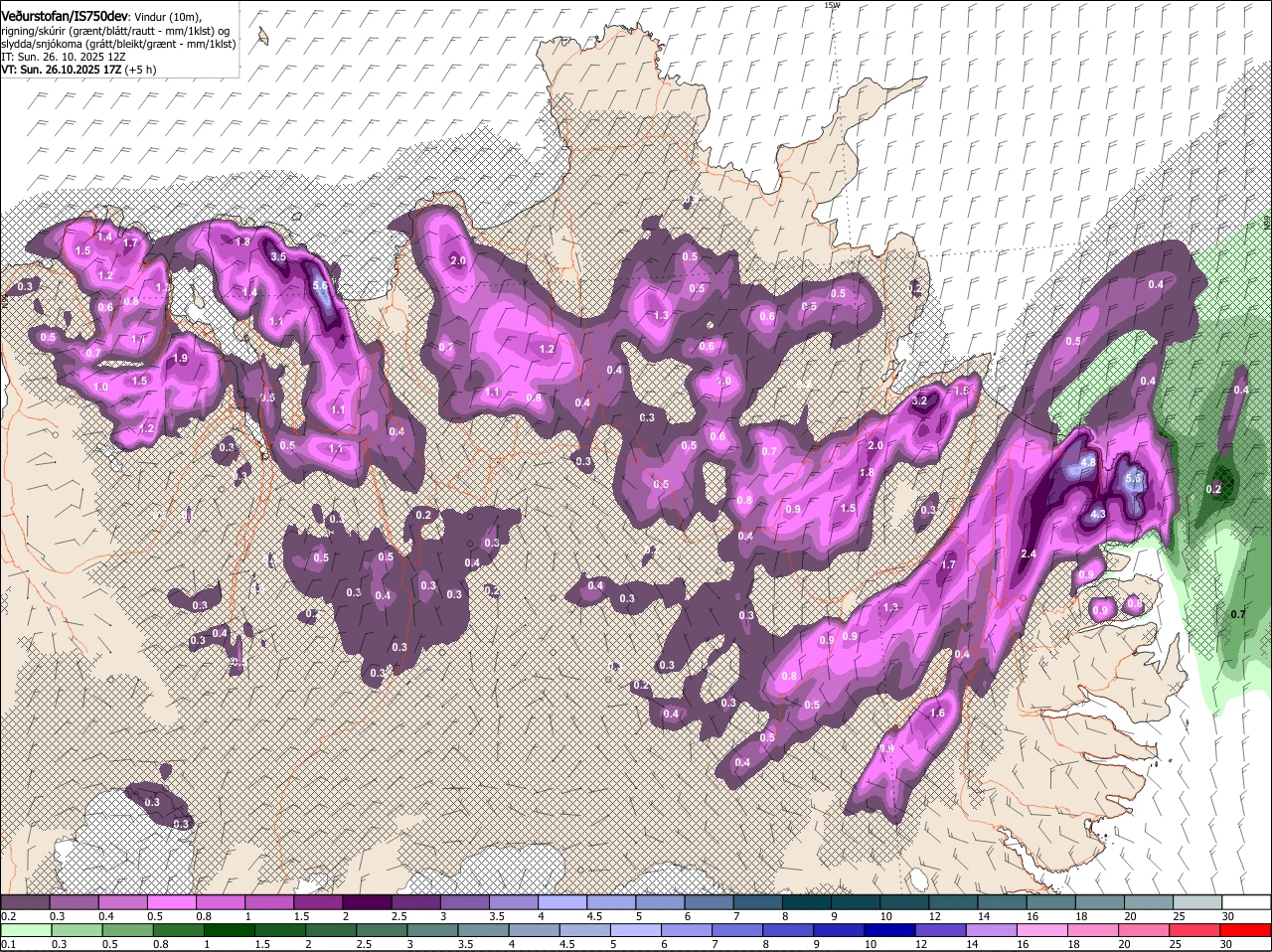The image size is (1272, 952).
Task: Click the violet swatch between 12 and 14, lower scale
Action: 942,930
